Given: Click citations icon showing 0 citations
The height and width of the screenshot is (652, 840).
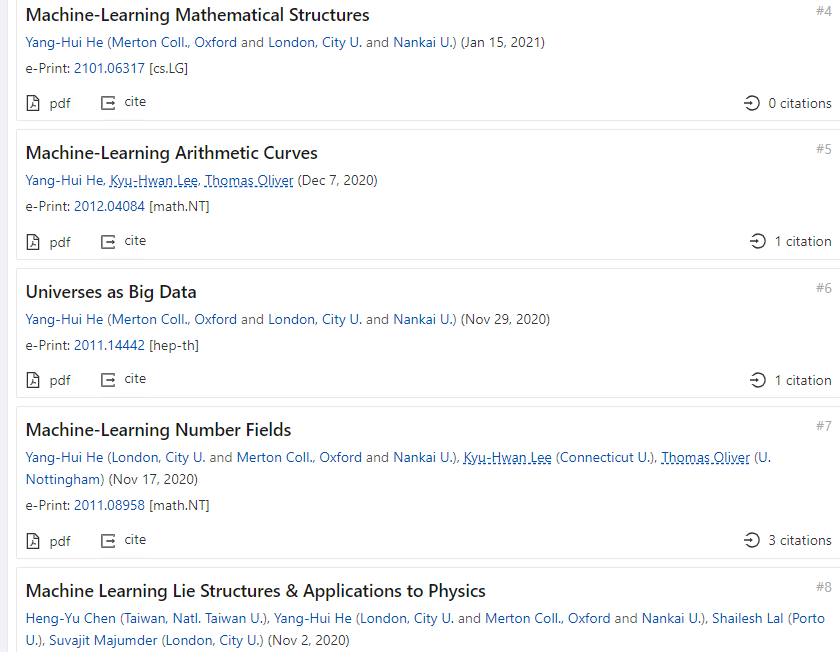Looking at the screenshot, I should pyautogui.click(x=752, y=103).
